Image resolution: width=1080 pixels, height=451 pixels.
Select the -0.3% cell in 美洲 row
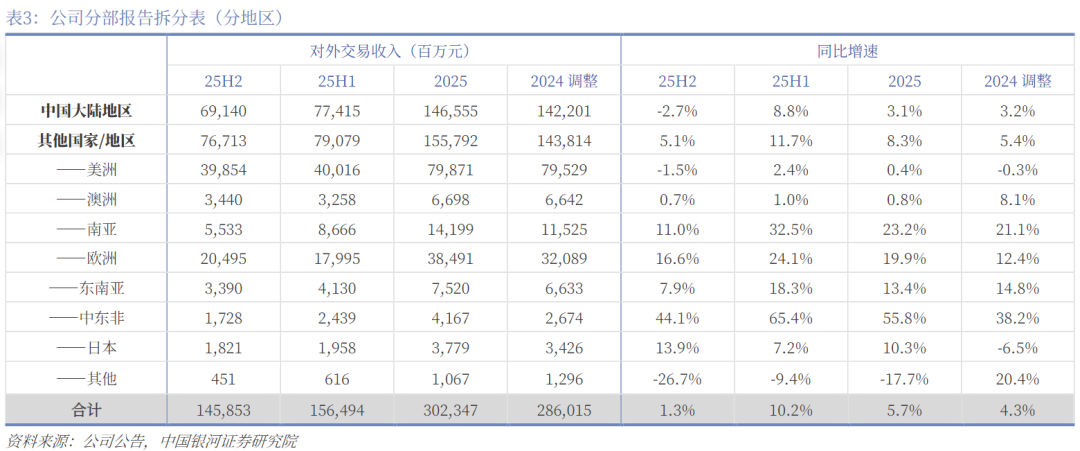coord(1018,170)
